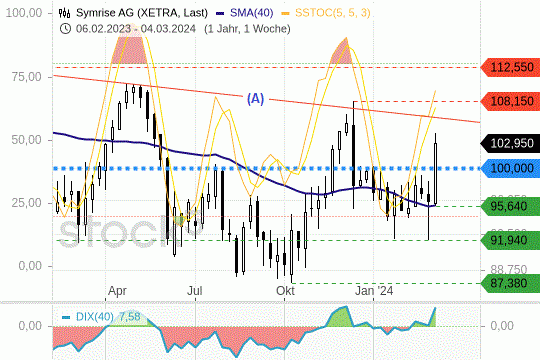
Task: Click the dark blue SMA(40) legend marker
Action: click(x=220, y=14)
